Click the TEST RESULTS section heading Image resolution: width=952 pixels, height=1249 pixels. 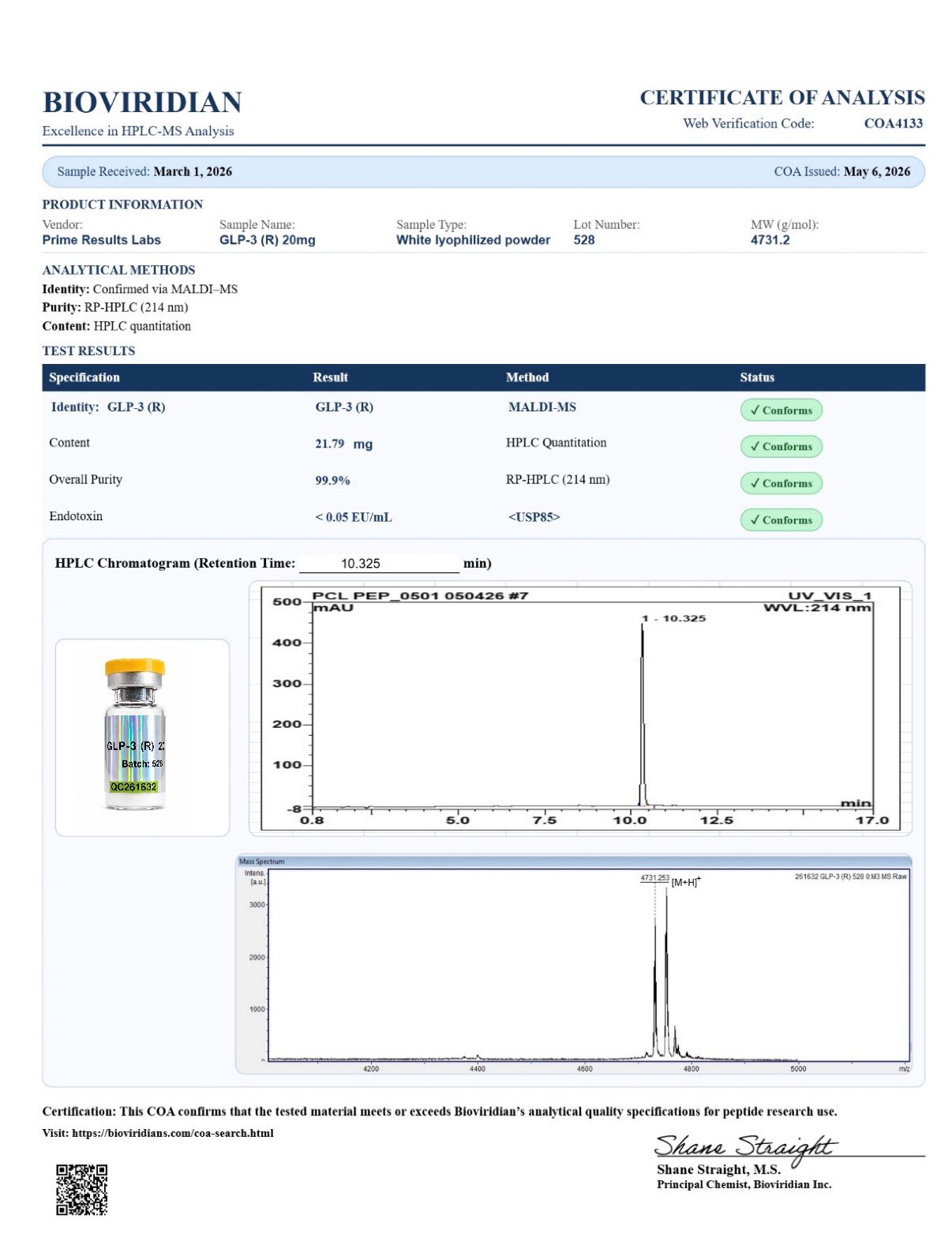[89, 351]
